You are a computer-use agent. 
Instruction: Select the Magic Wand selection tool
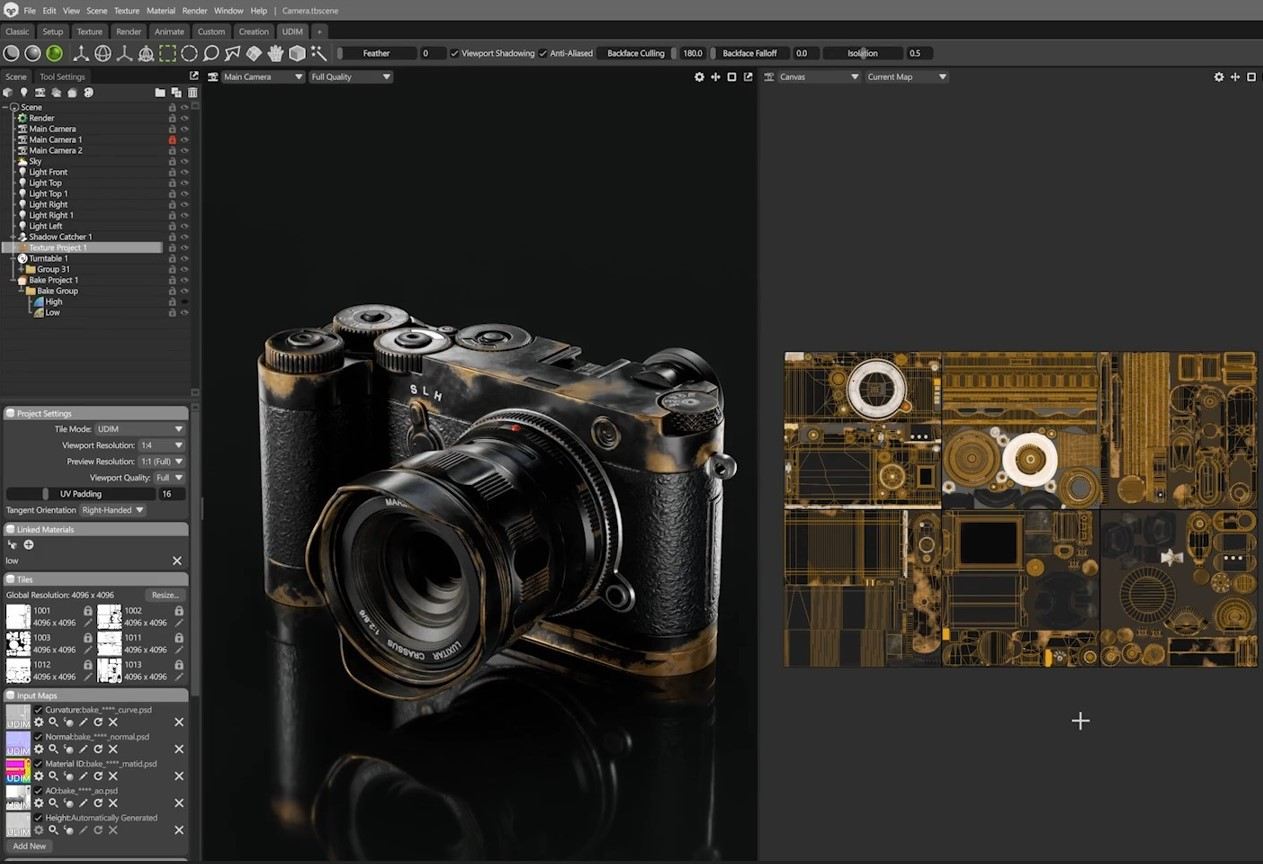[316, 52]
